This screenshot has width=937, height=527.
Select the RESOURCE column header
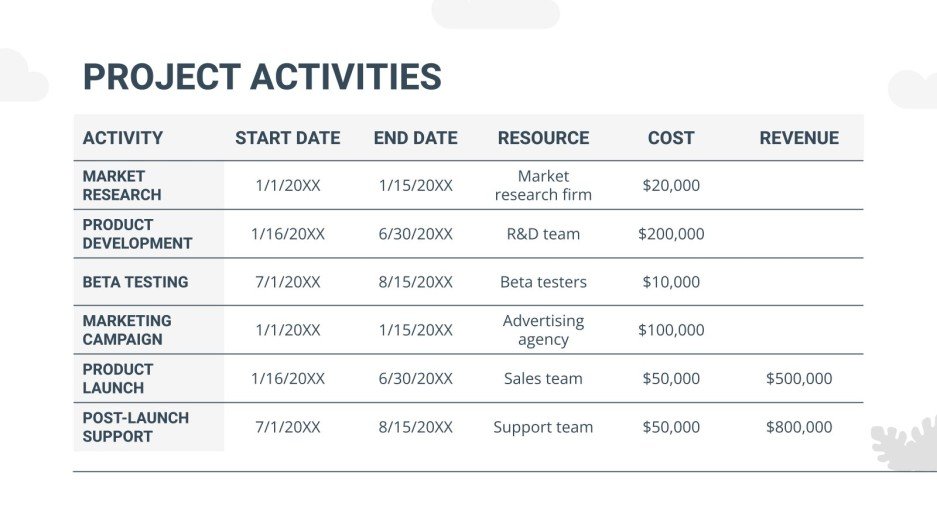(543, 138)
